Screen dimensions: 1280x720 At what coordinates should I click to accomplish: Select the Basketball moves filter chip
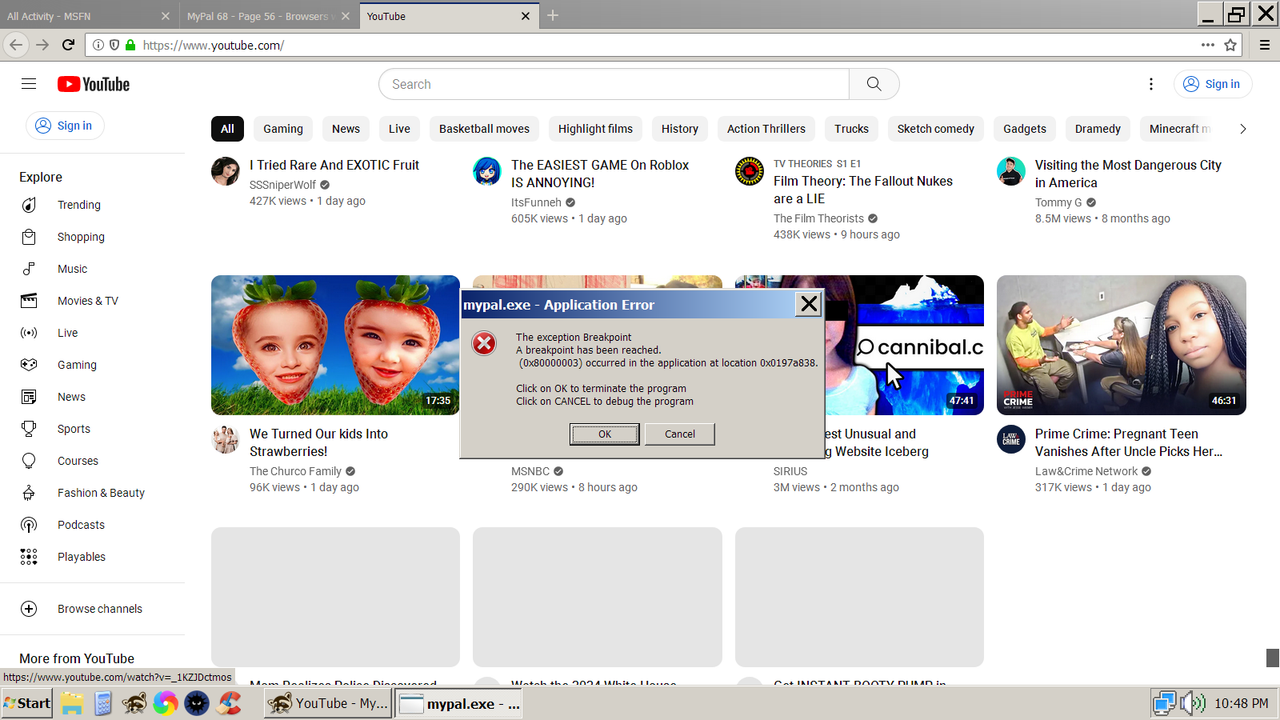coord(484,129)
